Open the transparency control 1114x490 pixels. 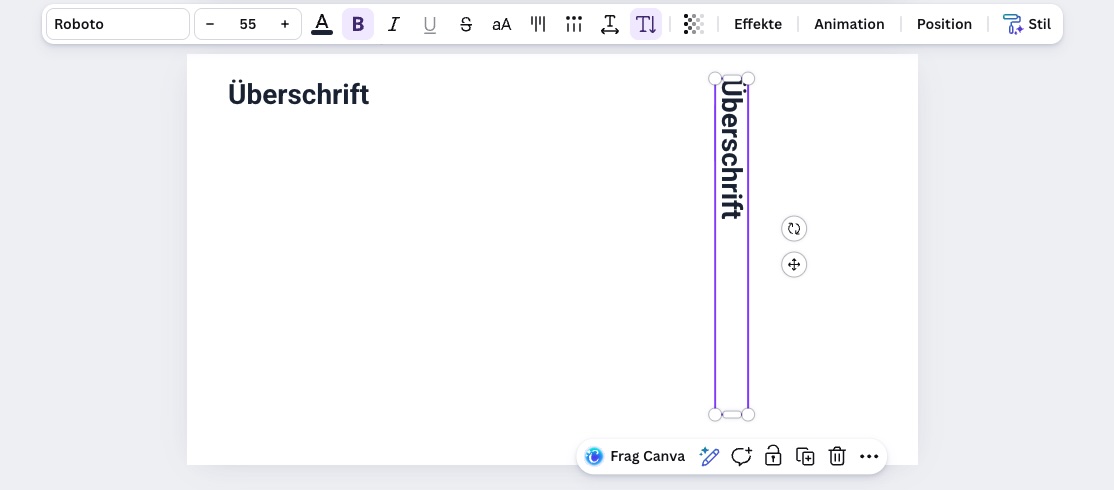693,24
